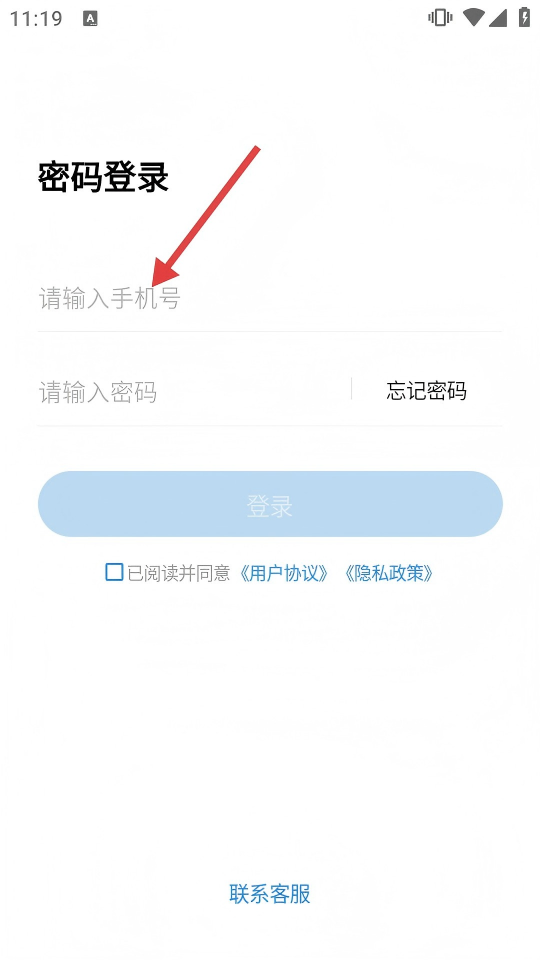Tap the vibrate mode status bar icon
The height and width of the screenshot is (960, 540).
click(x=440, y=18)
